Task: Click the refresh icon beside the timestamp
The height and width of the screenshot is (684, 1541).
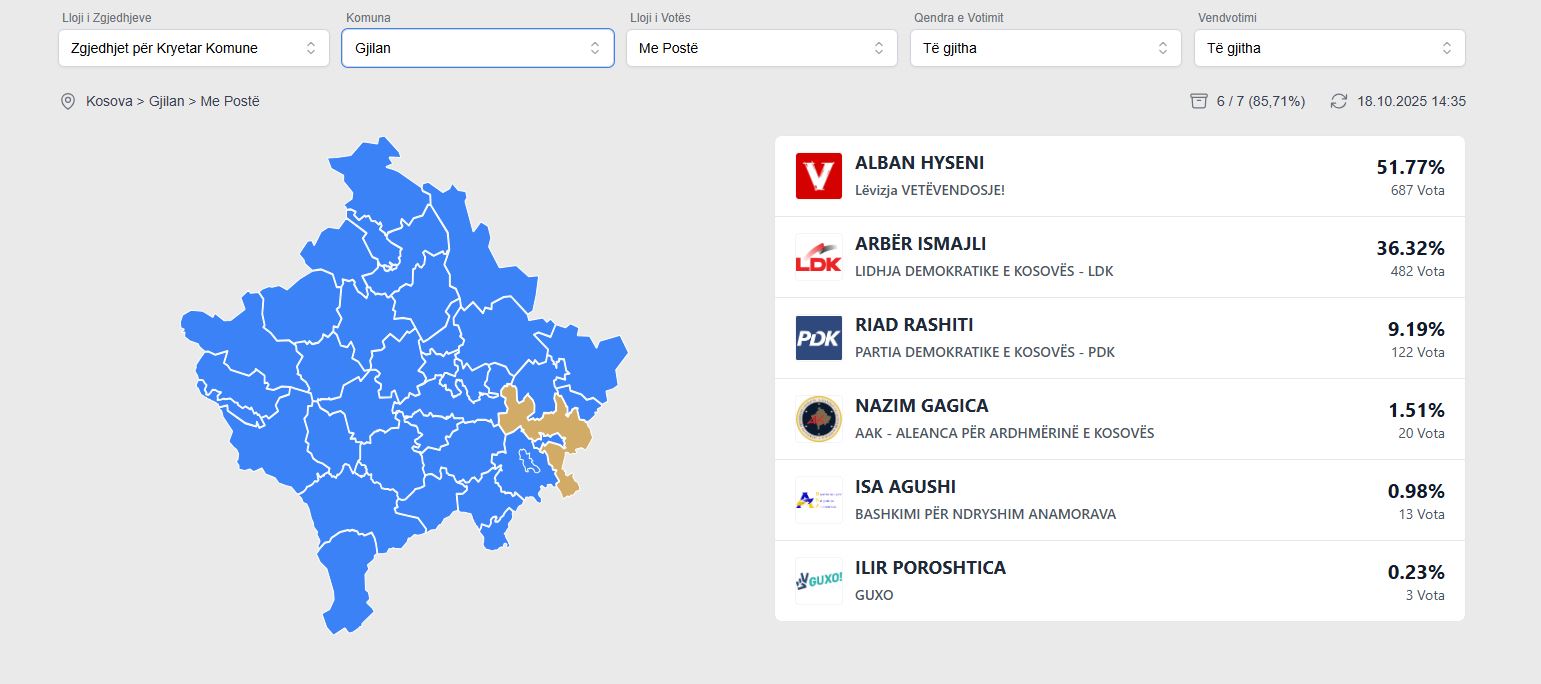Action: point(1339,101)
